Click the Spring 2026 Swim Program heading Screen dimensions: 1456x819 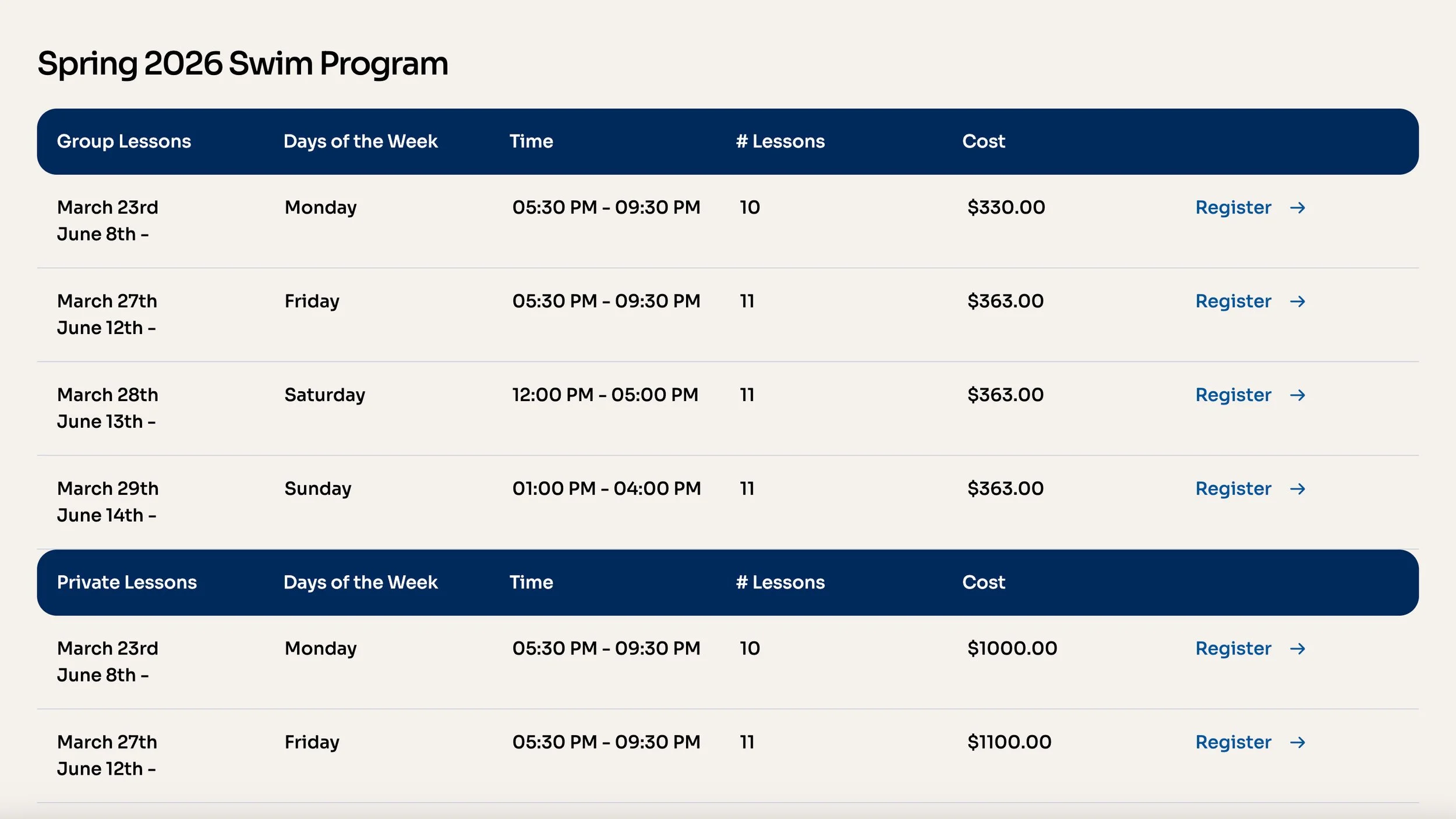[242, 63]
